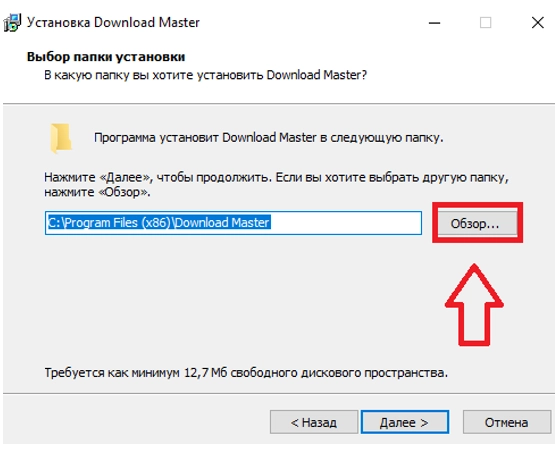The image size is (555, 450).
Task: Cancel setup with the Отмена button
Action: pyautogui.click(x=507, y=422)
